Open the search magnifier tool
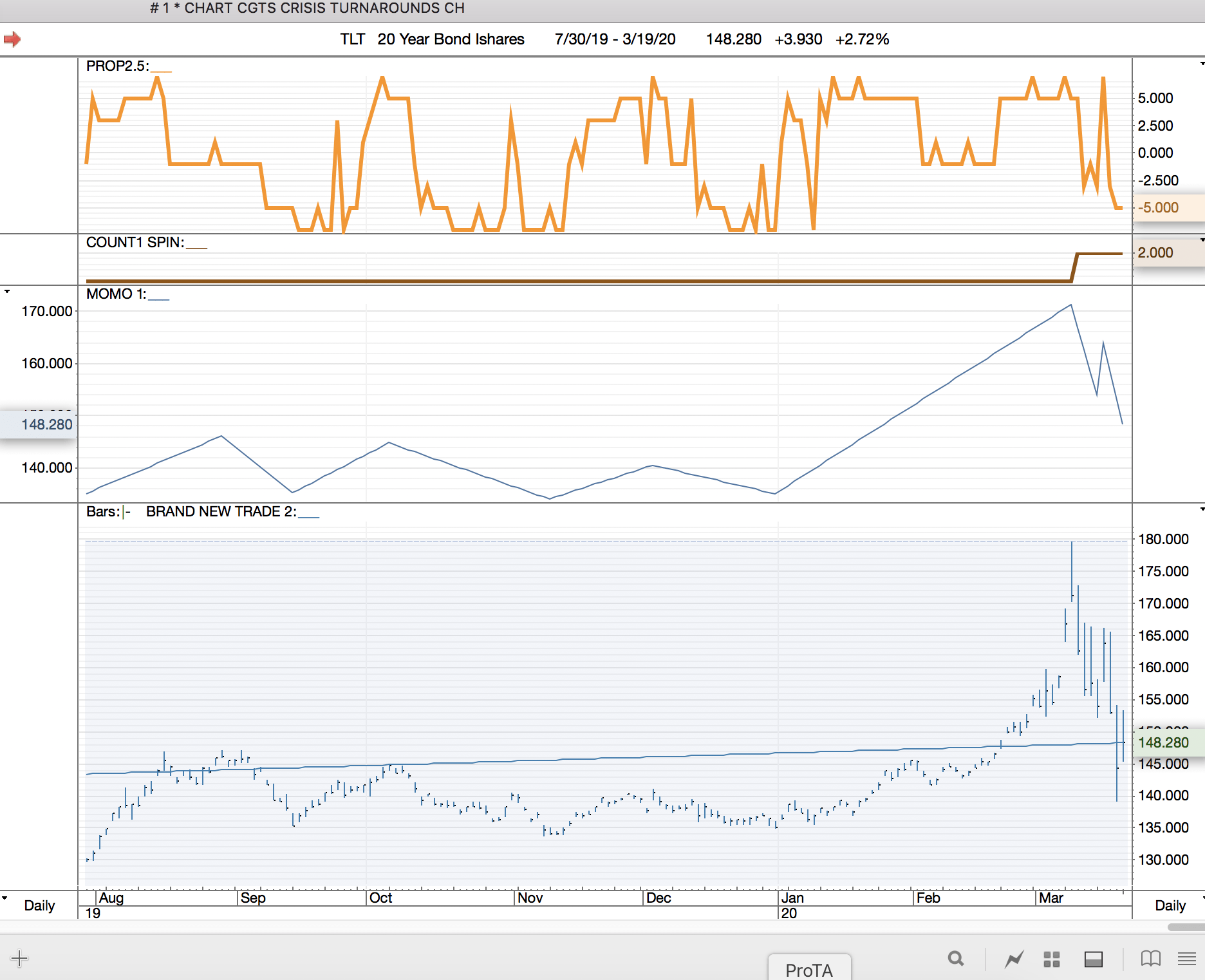1205x980 pixels. (x=956, y=959)
